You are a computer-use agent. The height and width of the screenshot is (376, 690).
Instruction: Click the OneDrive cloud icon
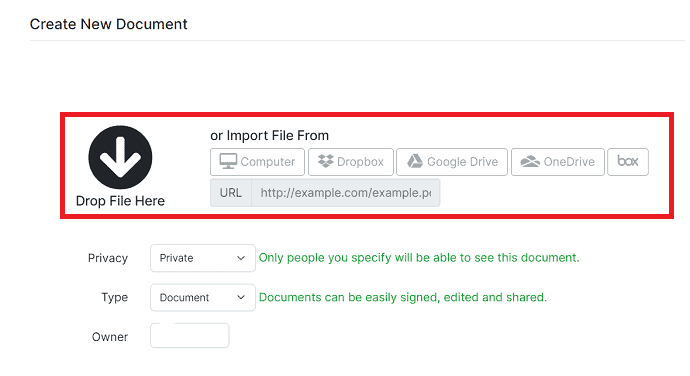[x=530, y=162]
